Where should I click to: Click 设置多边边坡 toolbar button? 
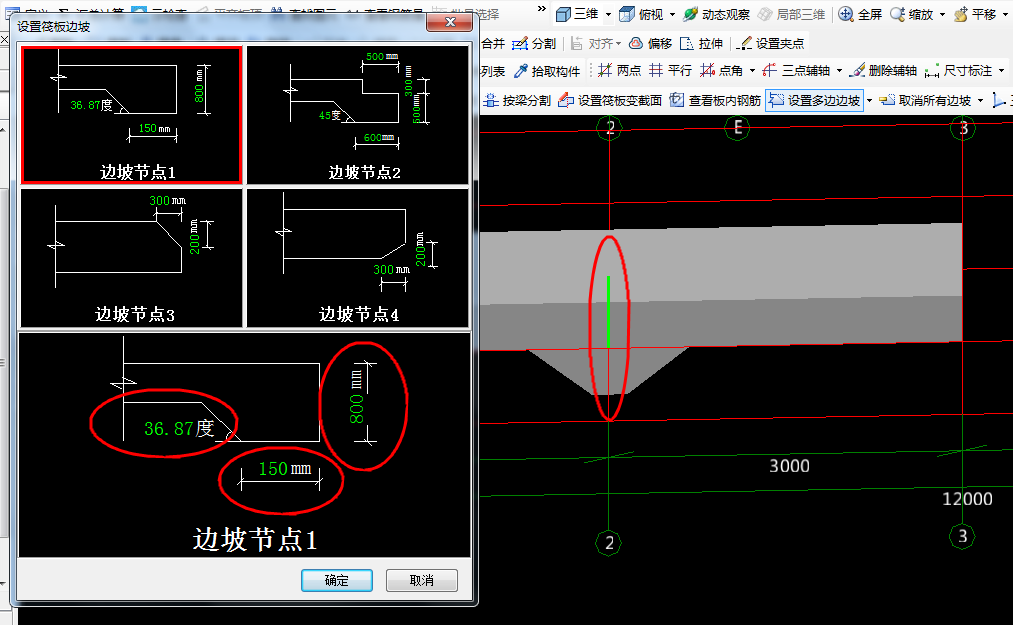[x=815, y=100]
